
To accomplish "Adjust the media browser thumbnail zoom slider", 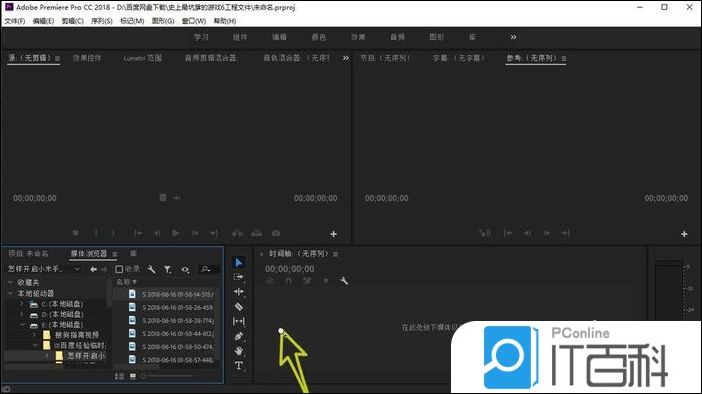I will (166, 376).
